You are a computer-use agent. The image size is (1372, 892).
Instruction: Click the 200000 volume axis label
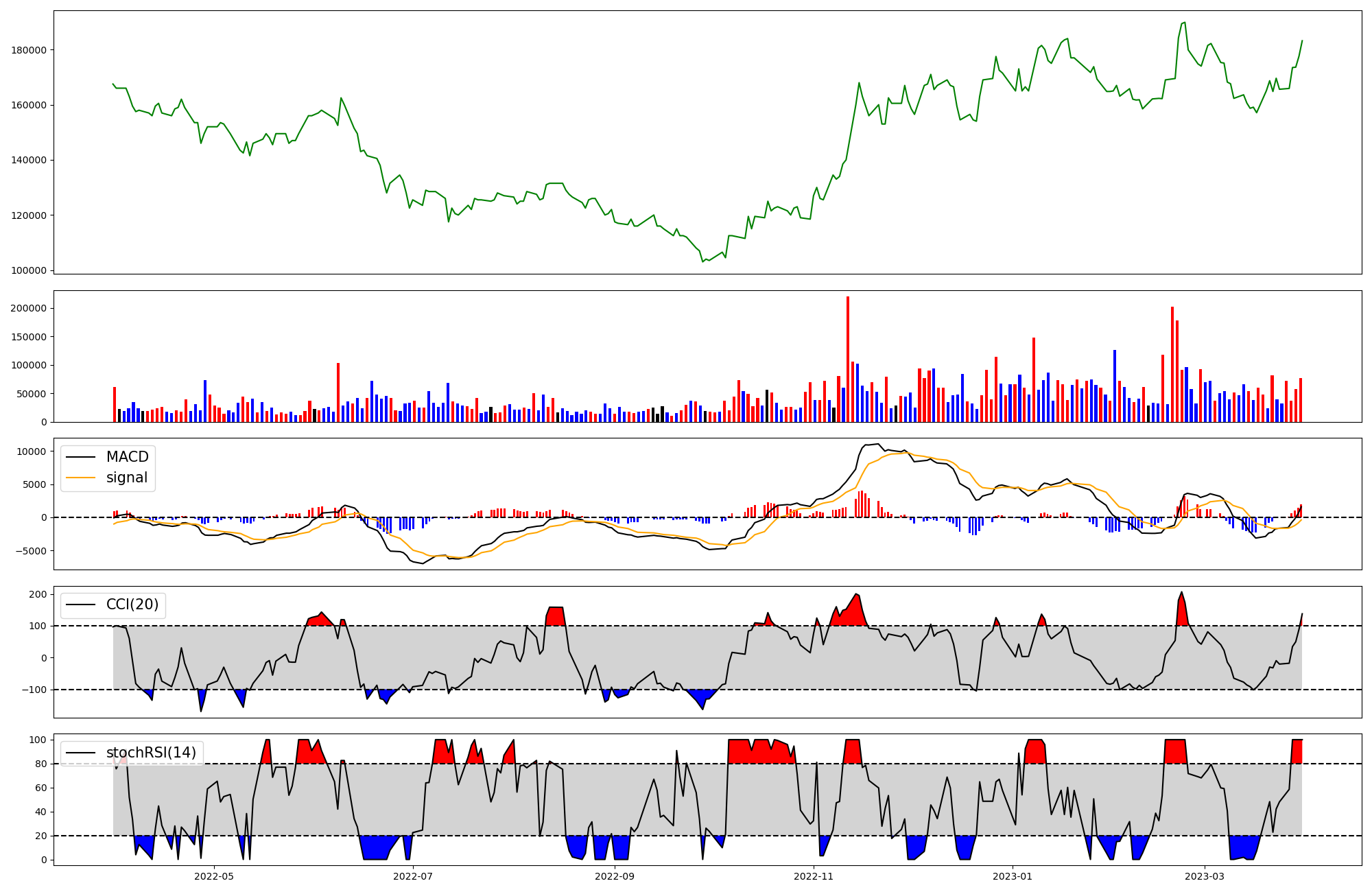tap(29, 308)
